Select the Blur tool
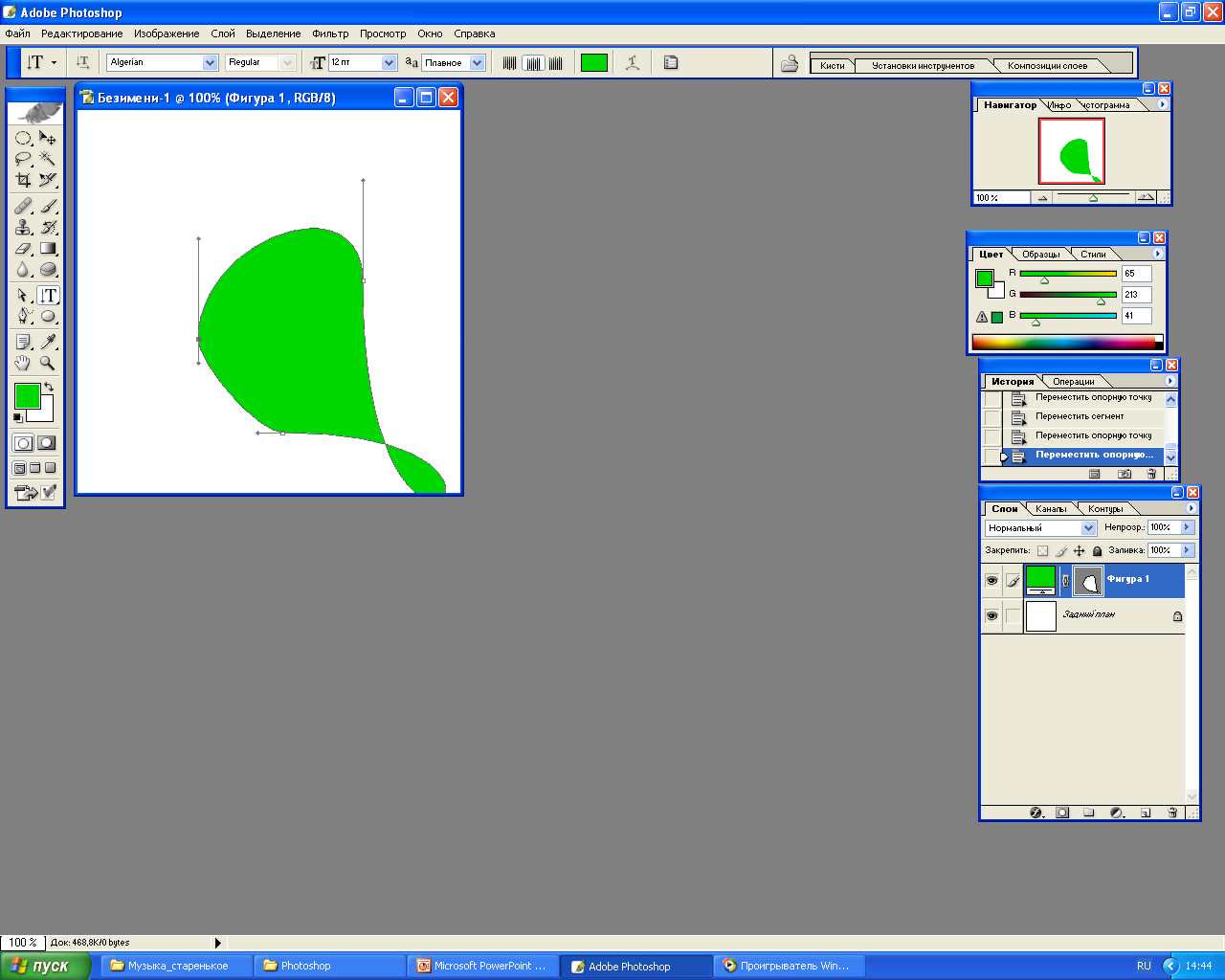Viewport: 1225px width, 980px height. tap(23, 270)
